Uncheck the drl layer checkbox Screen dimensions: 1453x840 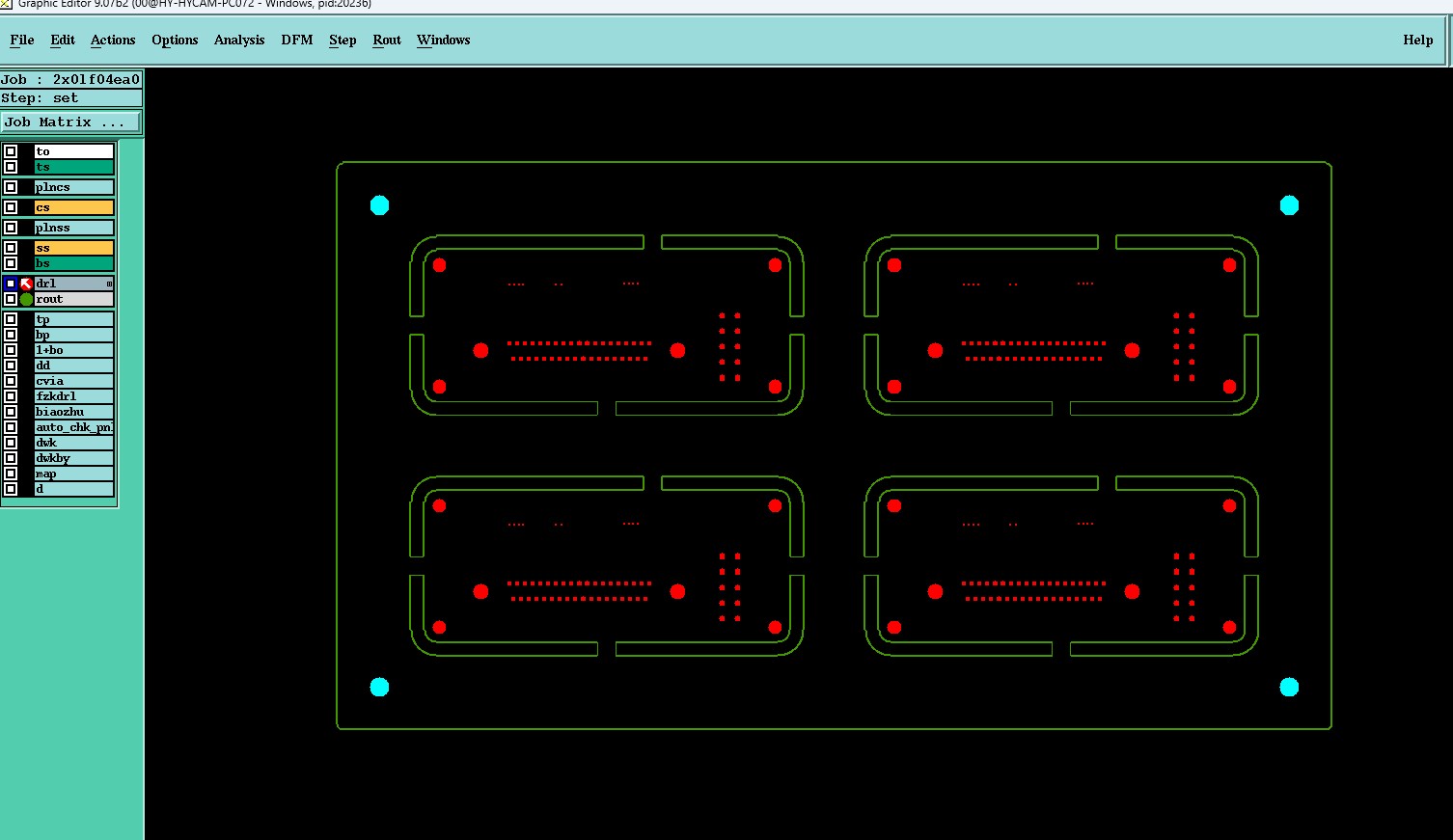point(11,284)
